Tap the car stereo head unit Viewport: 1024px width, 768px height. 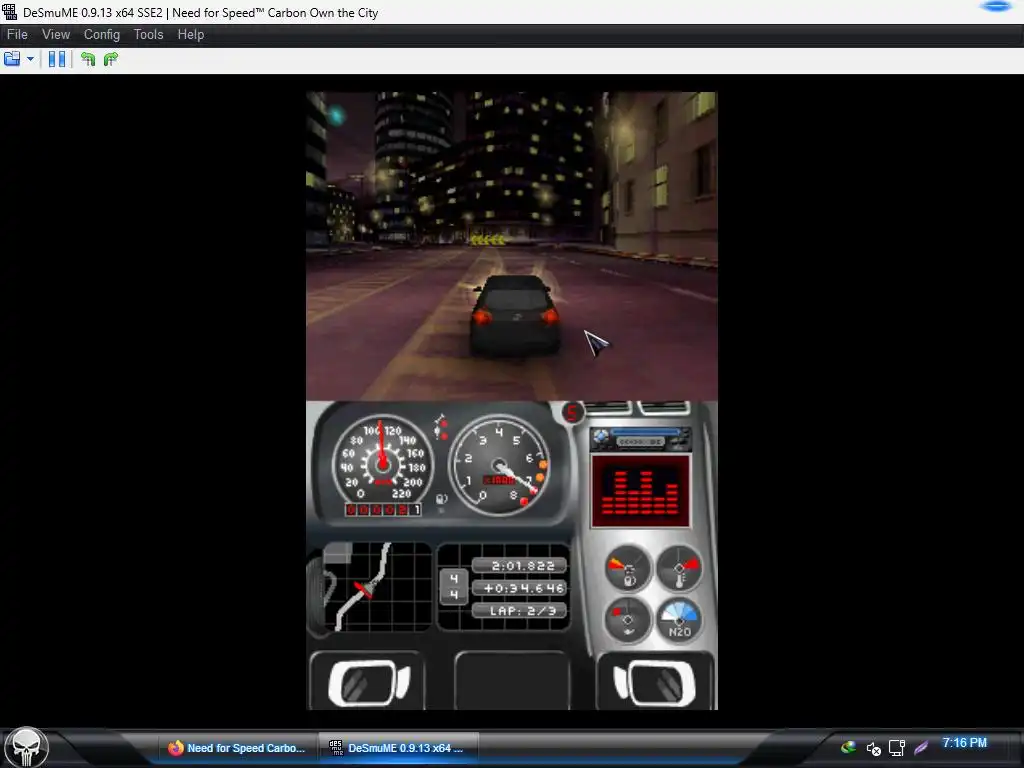pos(641,438)
